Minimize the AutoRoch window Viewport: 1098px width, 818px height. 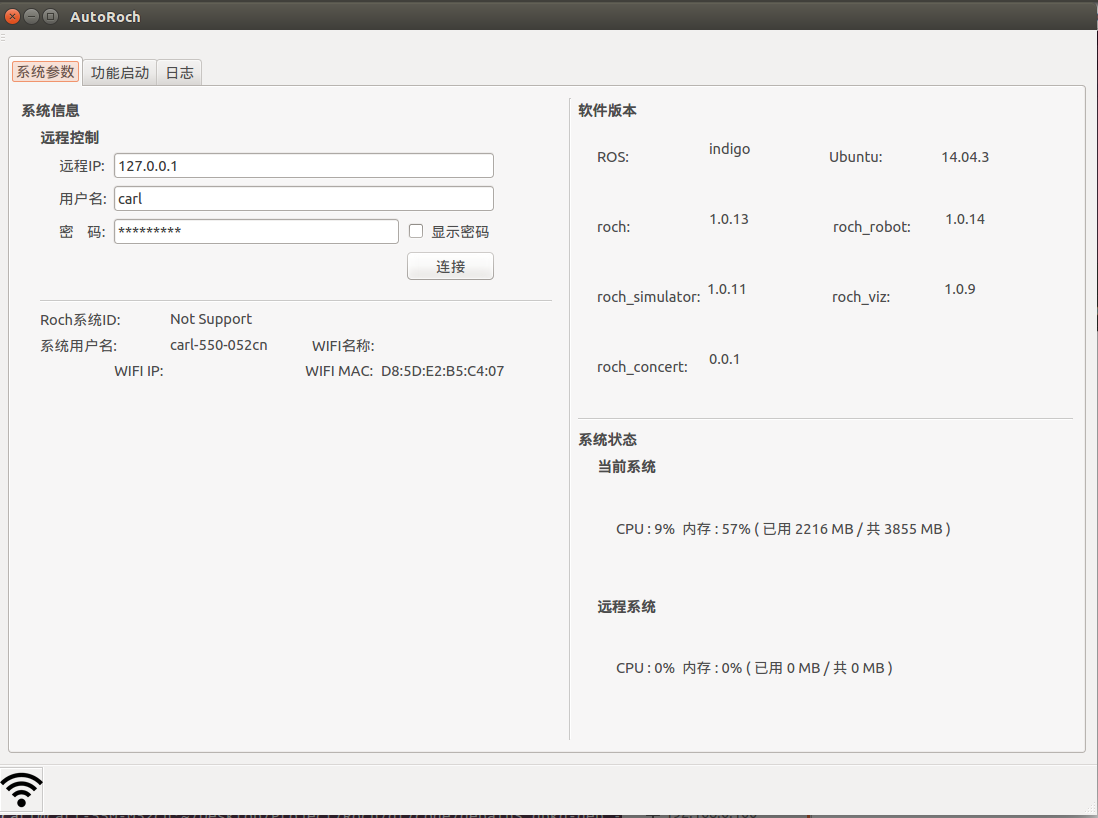32,16
